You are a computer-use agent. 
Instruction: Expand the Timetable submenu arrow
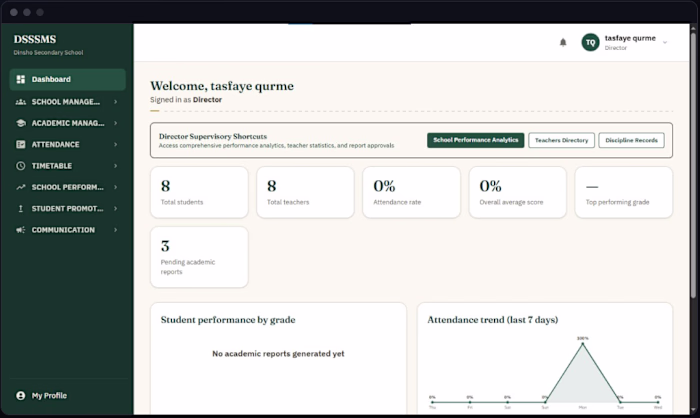click(116, 166)
